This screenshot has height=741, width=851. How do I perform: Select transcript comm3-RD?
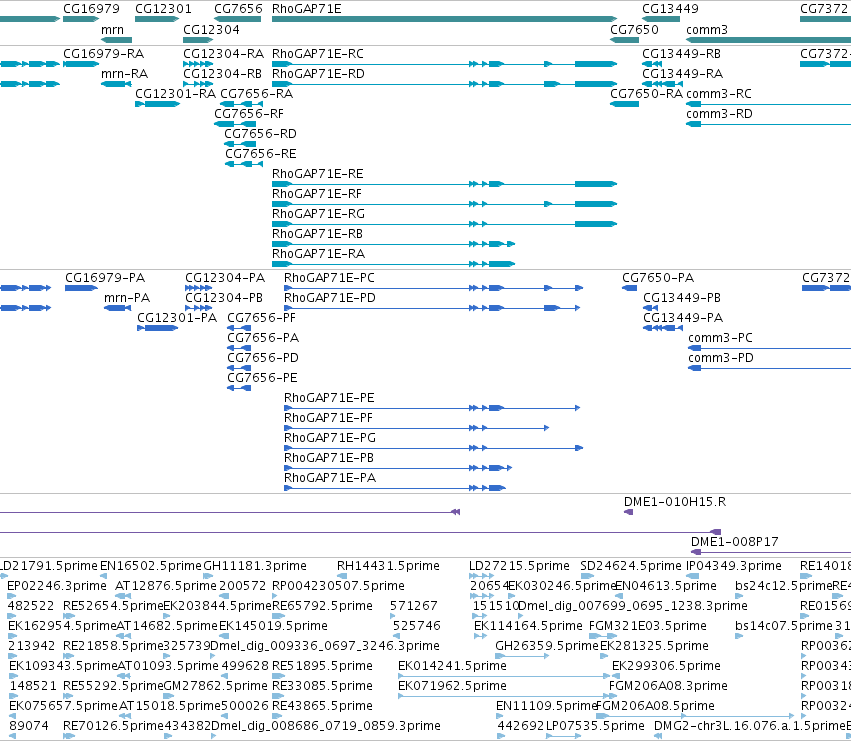point(719,115)
